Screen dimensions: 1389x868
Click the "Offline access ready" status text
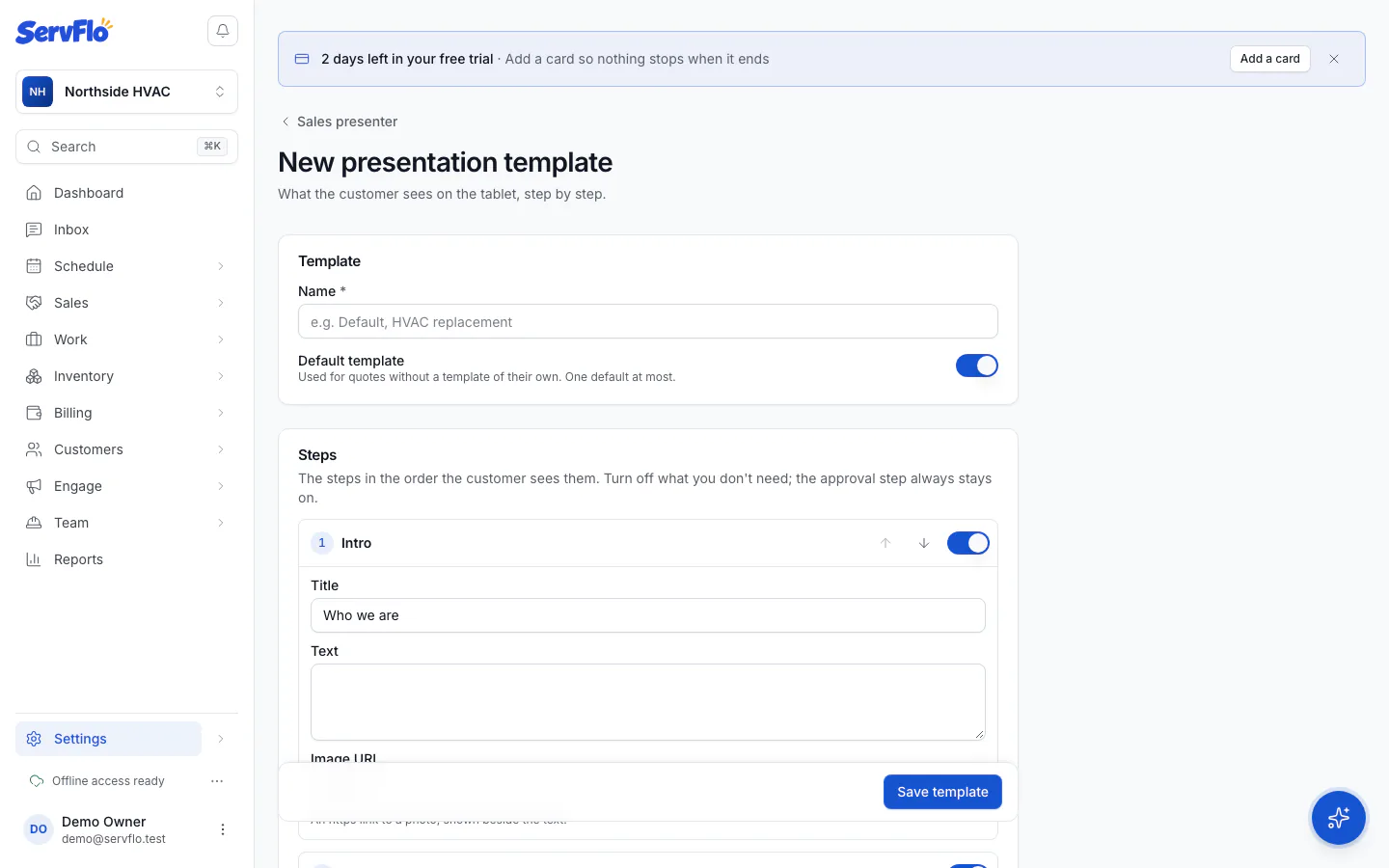(108, 781)
